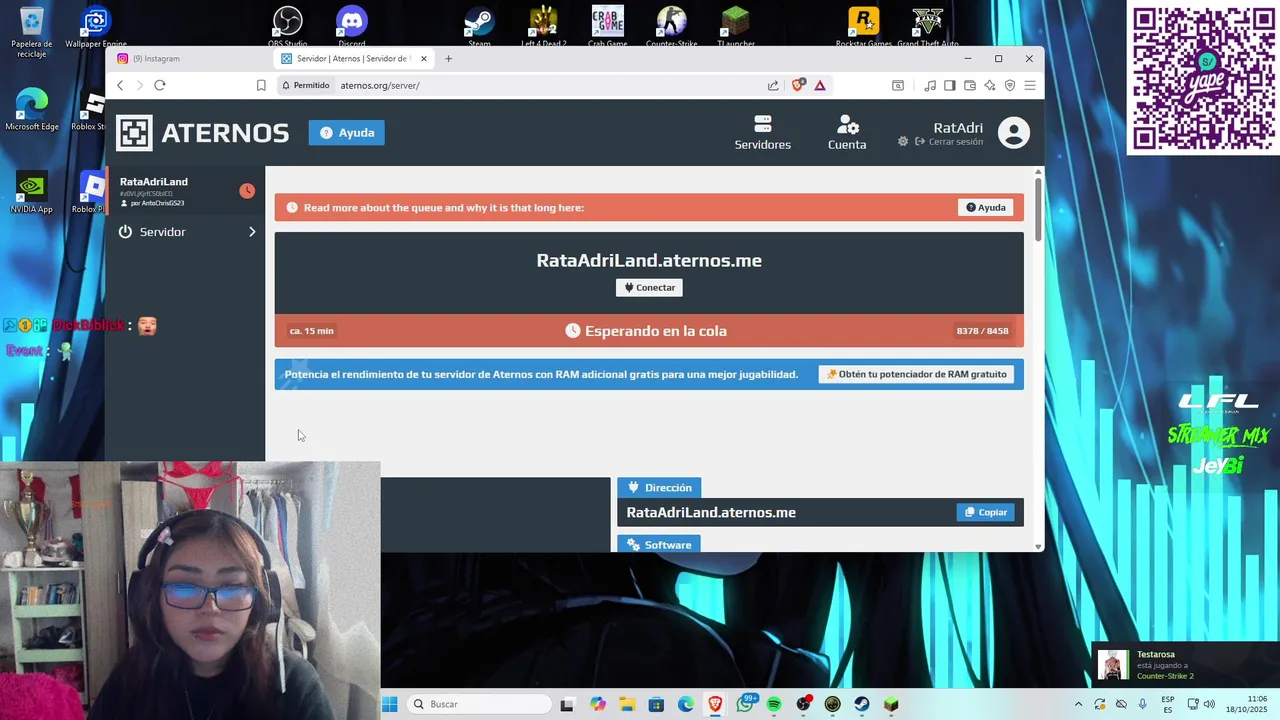1280x720 pixels.
Task: Bookmark this page with the bookmark icon
Action: [x=261, y=85]
